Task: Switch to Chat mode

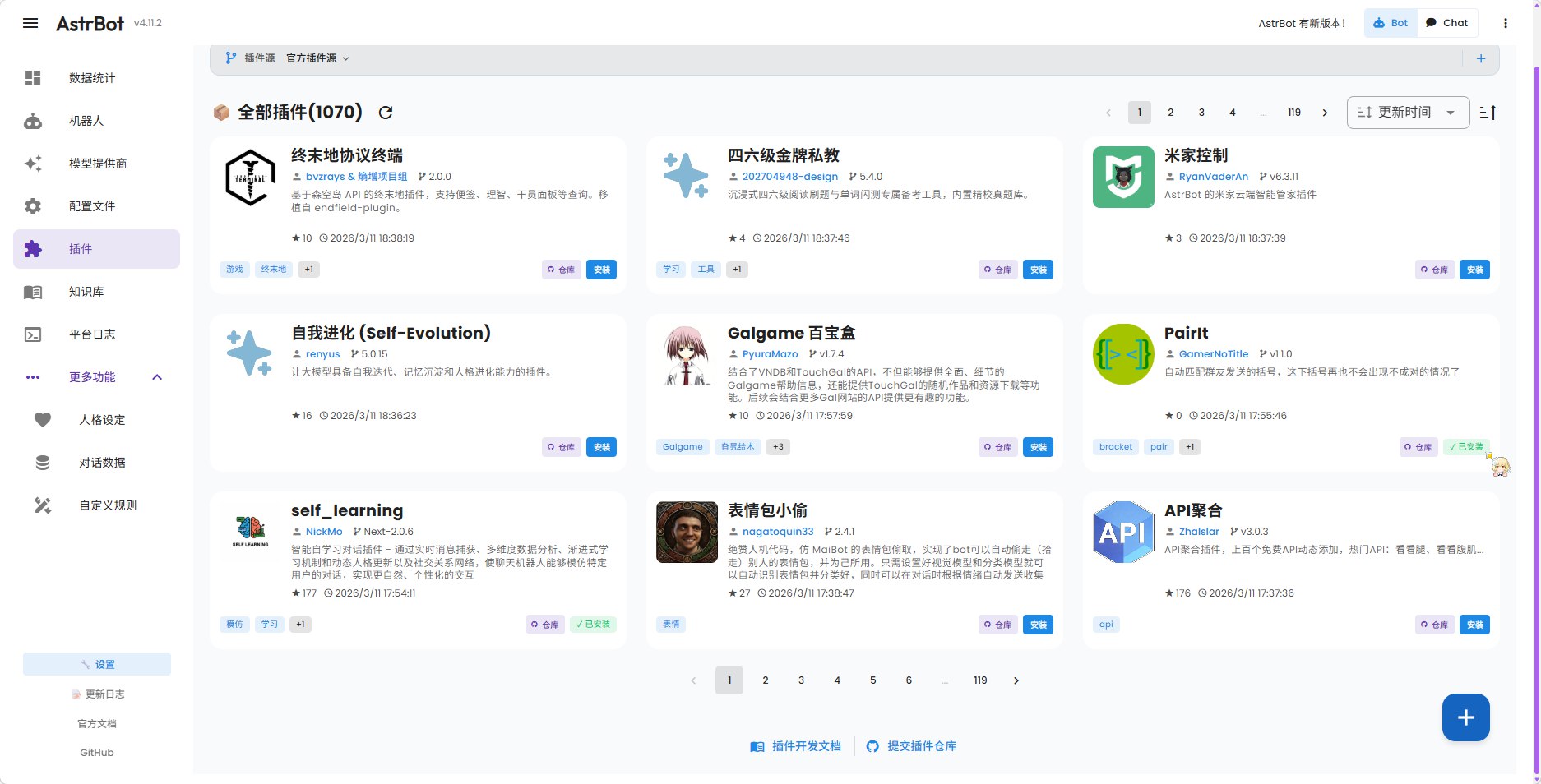Action: (x=1447, y=23)
